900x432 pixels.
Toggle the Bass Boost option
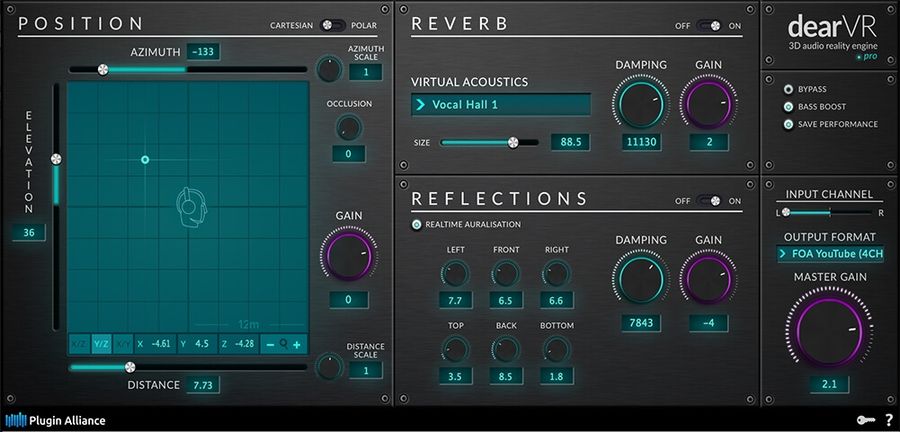pyautogui.click(x=789, y=107)
